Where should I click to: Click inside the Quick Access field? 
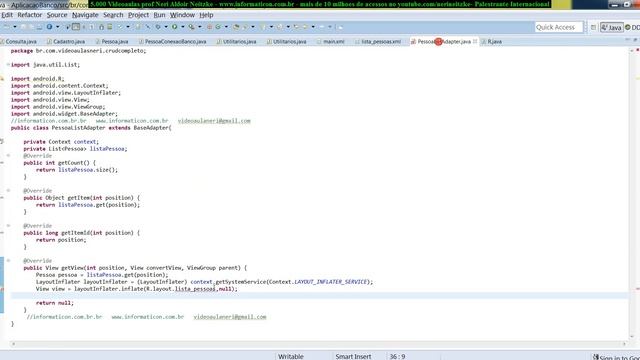click(x=558, y=27)
